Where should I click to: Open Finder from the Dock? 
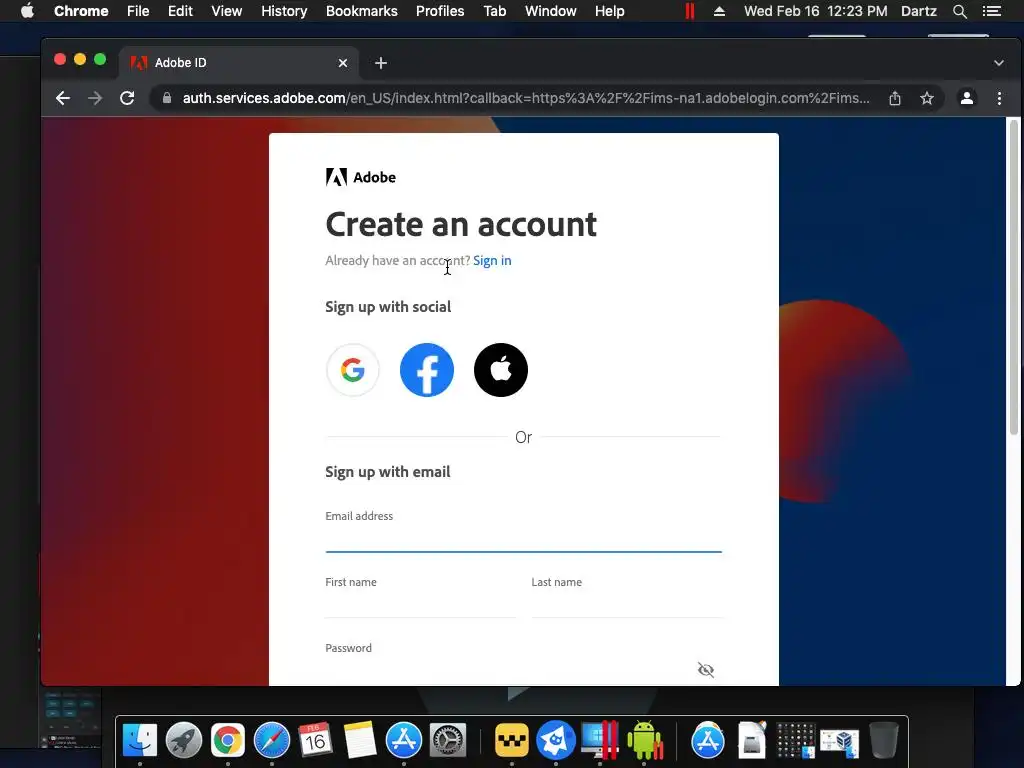(x=140, y=740)
